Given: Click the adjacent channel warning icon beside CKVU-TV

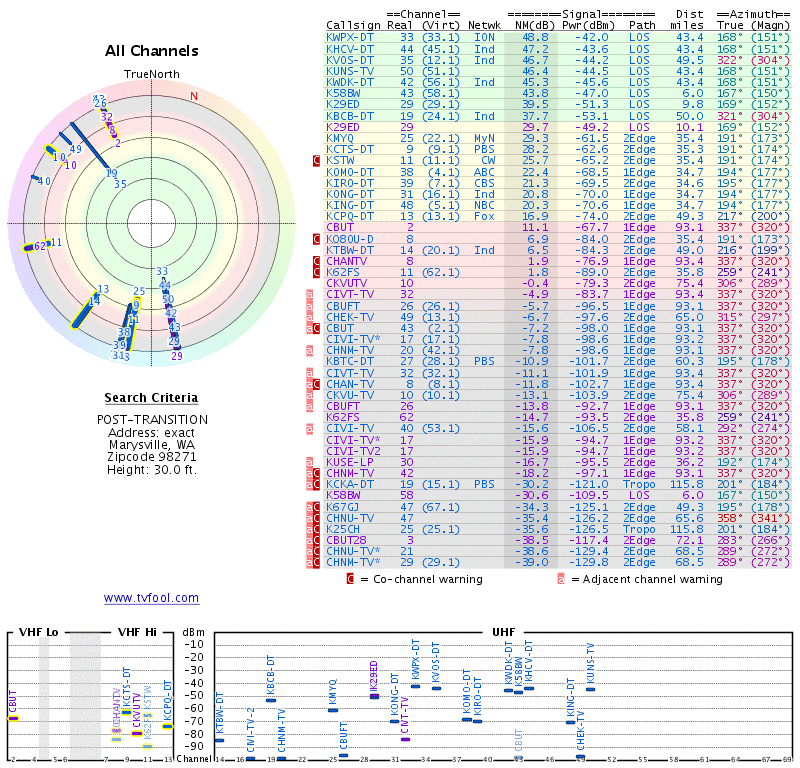Looking at the screenshot, I should pyautogui.click(x=310, y=395).
